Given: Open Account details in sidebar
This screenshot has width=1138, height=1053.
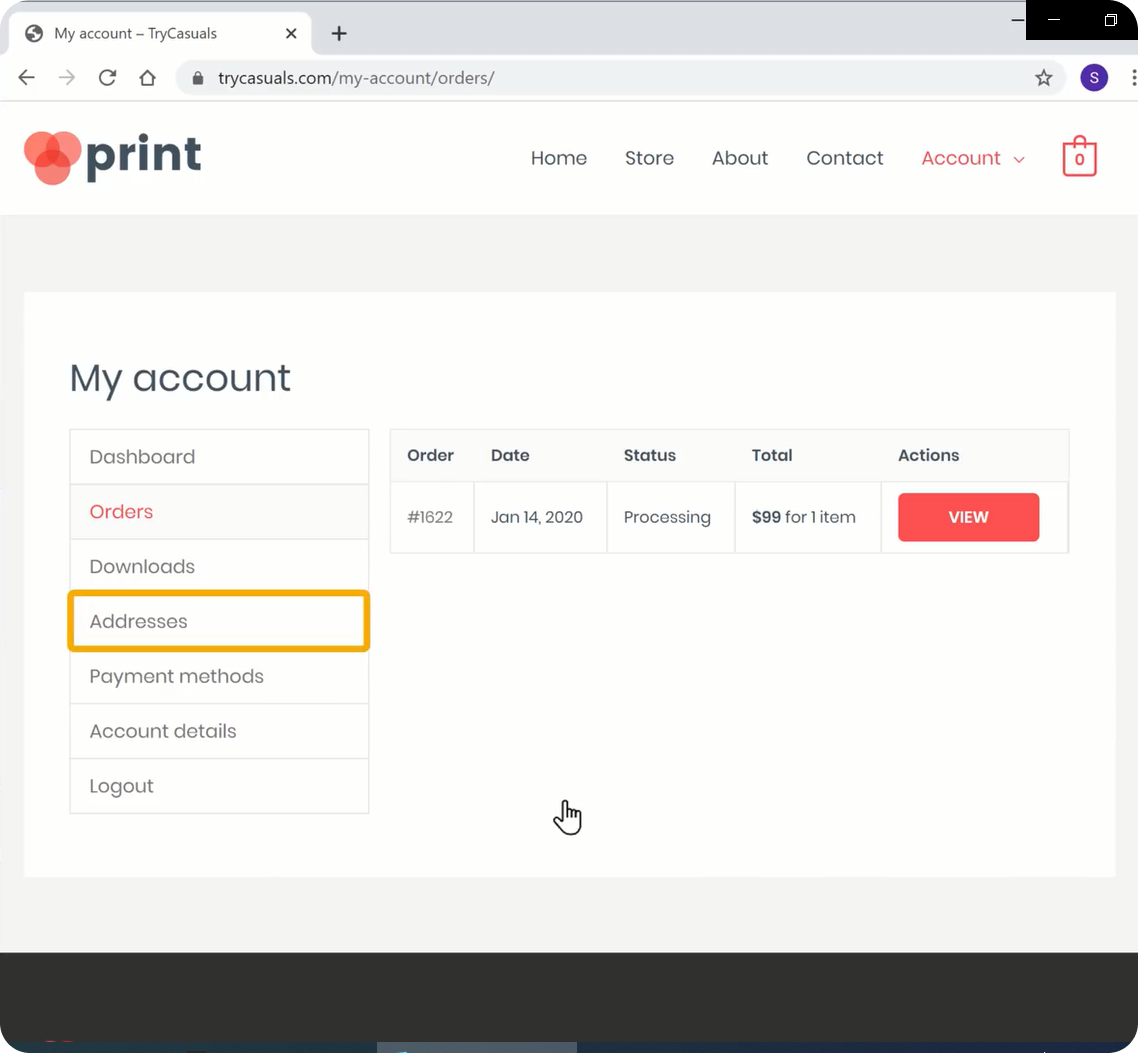Looking at the screenshot, I should (219, 732).
